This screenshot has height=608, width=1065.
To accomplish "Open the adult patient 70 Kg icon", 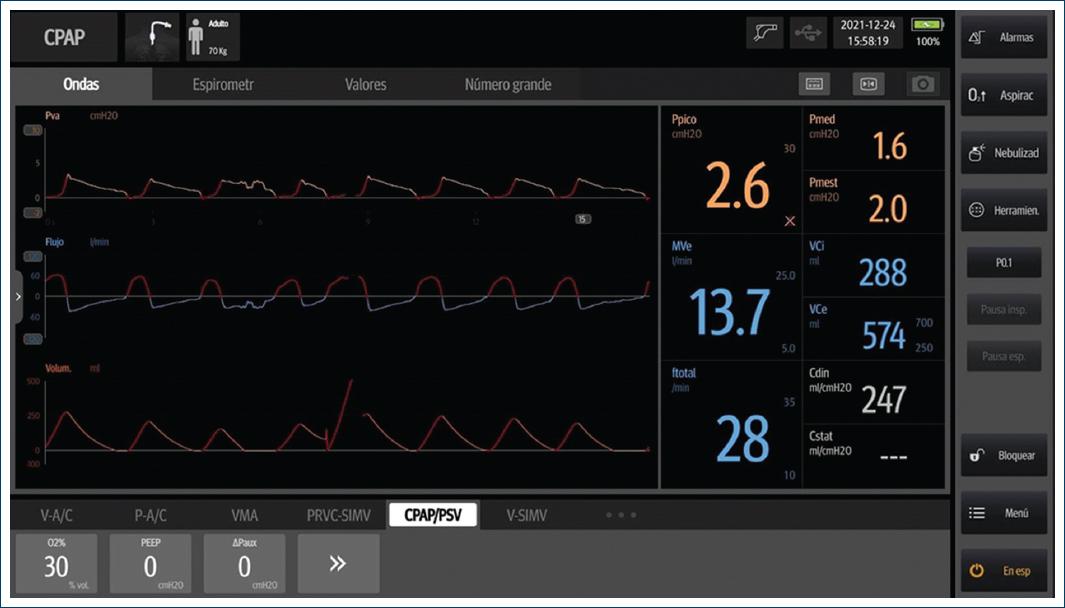I will (x=210, y=38).
